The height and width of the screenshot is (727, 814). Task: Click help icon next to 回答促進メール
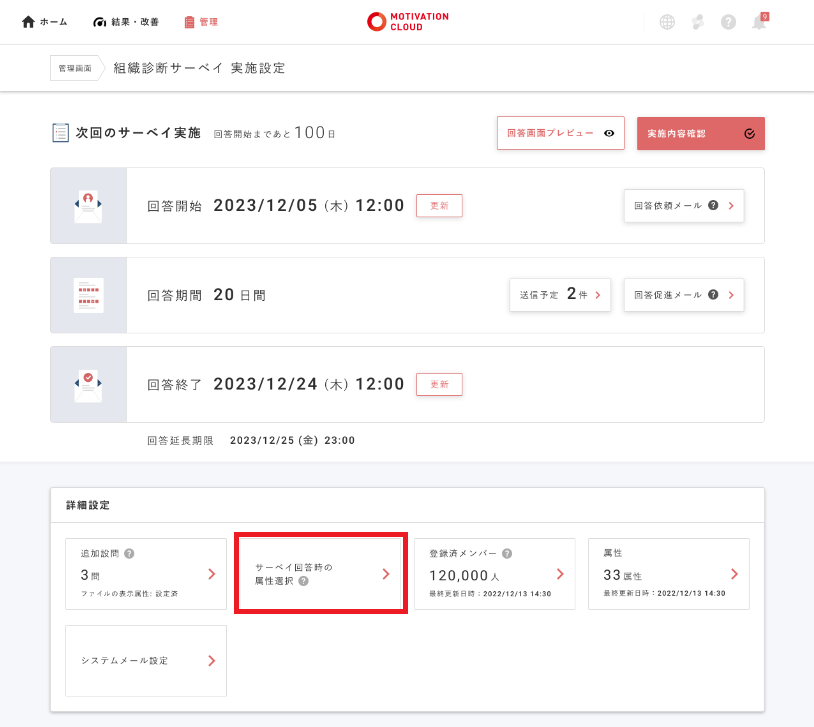pos(713,295)
